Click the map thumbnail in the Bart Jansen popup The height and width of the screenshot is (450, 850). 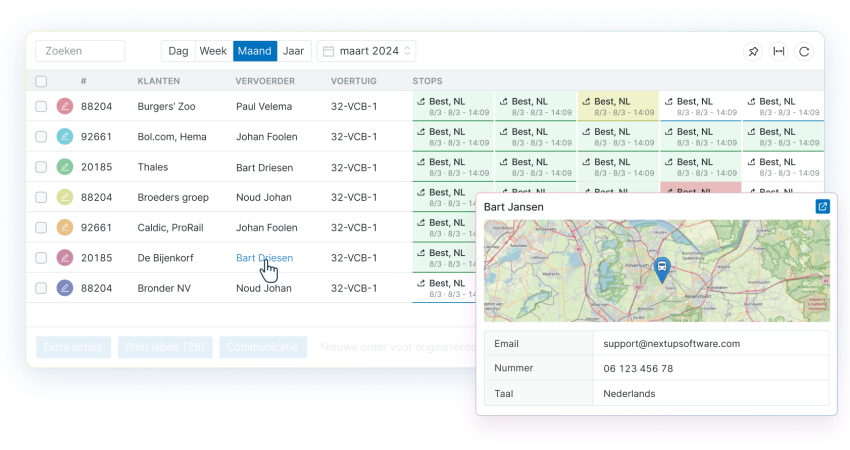(x=656, y=271)
